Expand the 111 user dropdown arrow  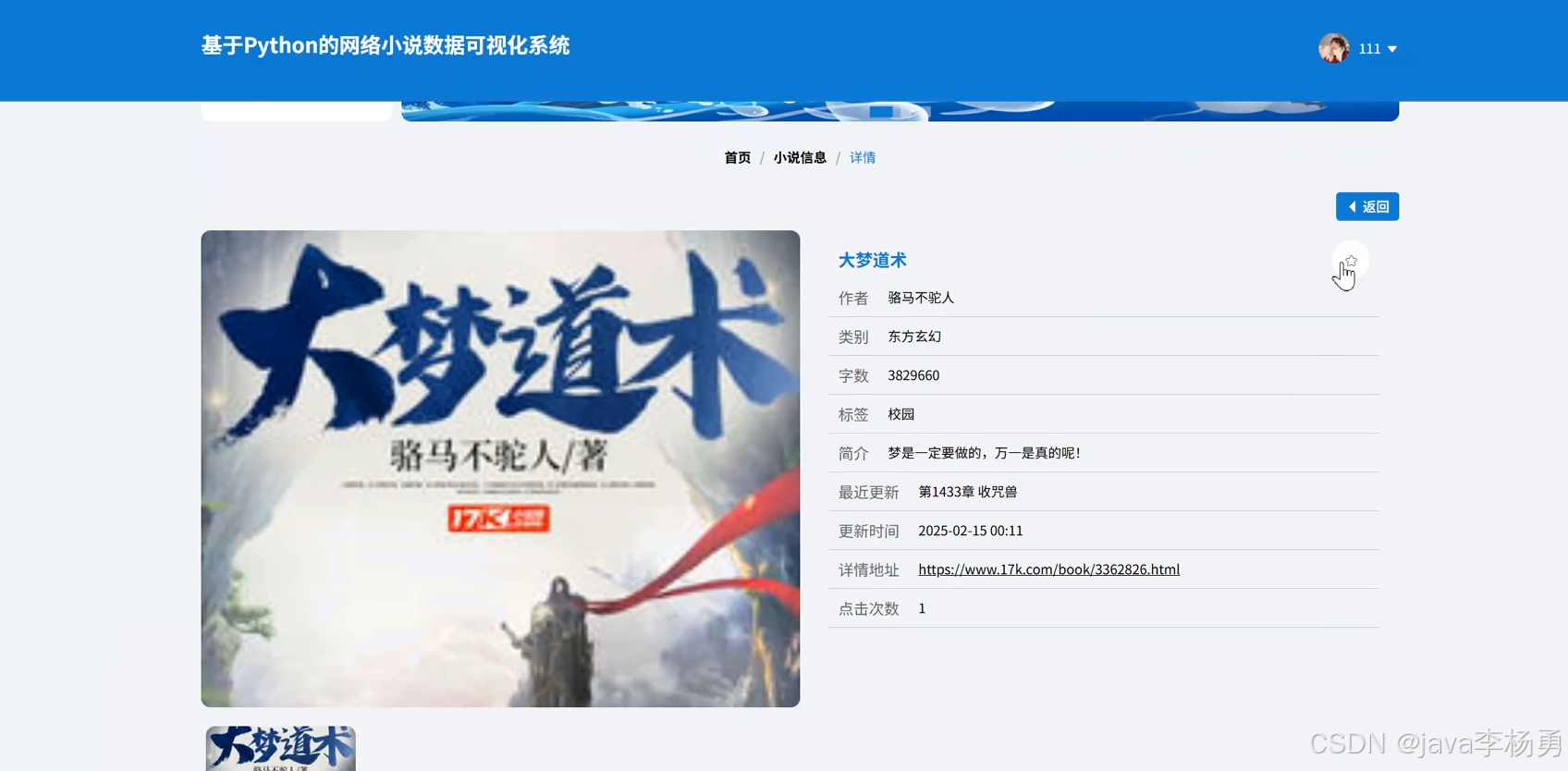pyautogui.click(x=1392, y=49)
